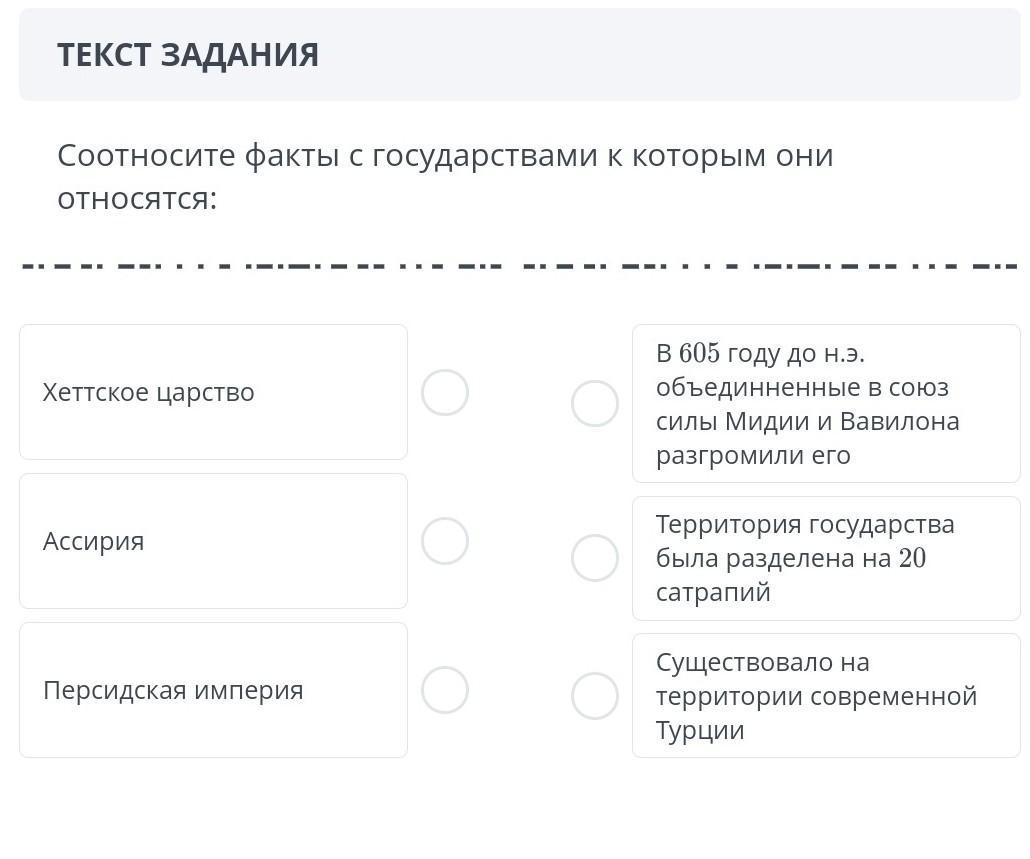This screenshot has height=859, width=1030.
Task: Select the radio circle next to Персидская империя
Action: (x=445, y=690)
